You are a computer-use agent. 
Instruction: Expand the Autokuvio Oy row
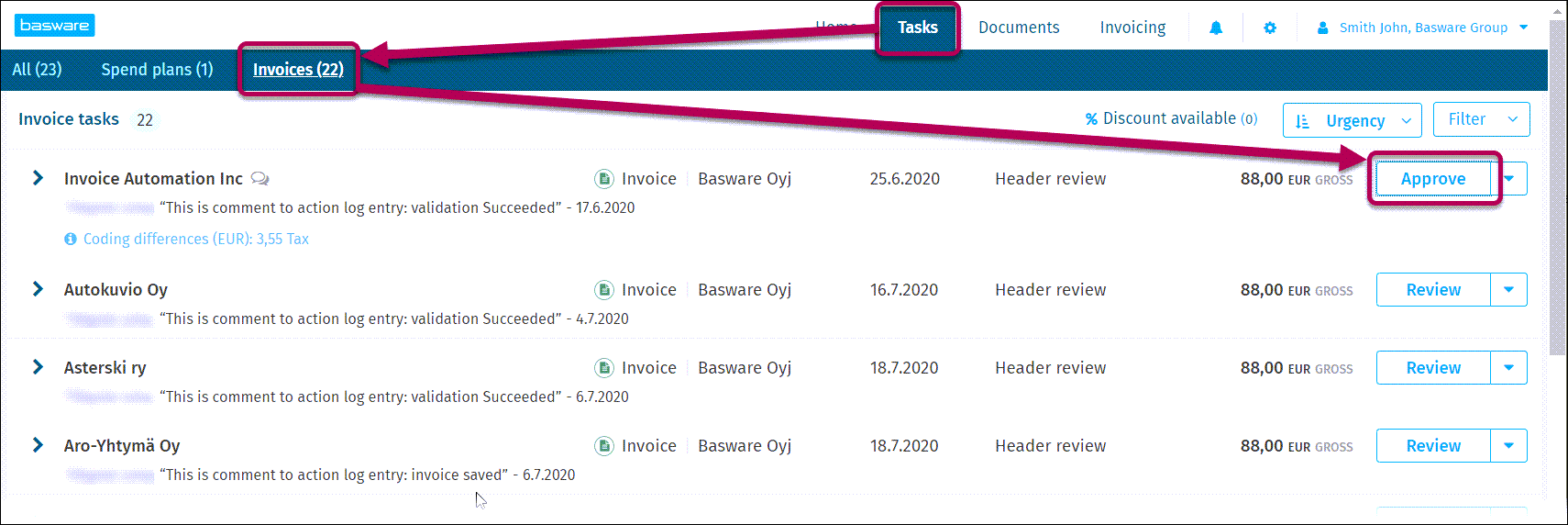38,289
